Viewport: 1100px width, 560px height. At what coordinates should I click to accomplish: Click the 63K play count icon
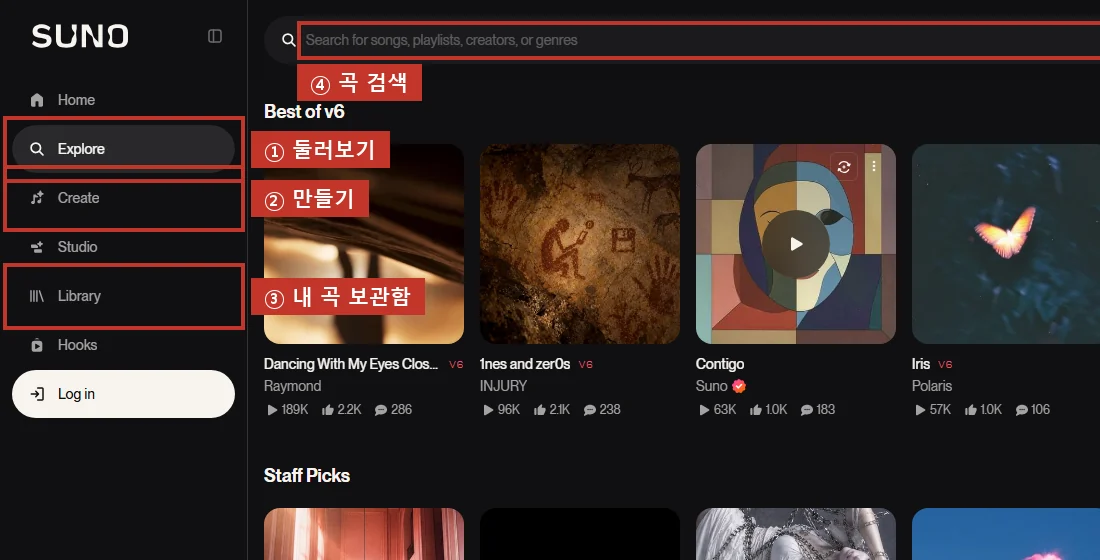[x=704, y=410]
